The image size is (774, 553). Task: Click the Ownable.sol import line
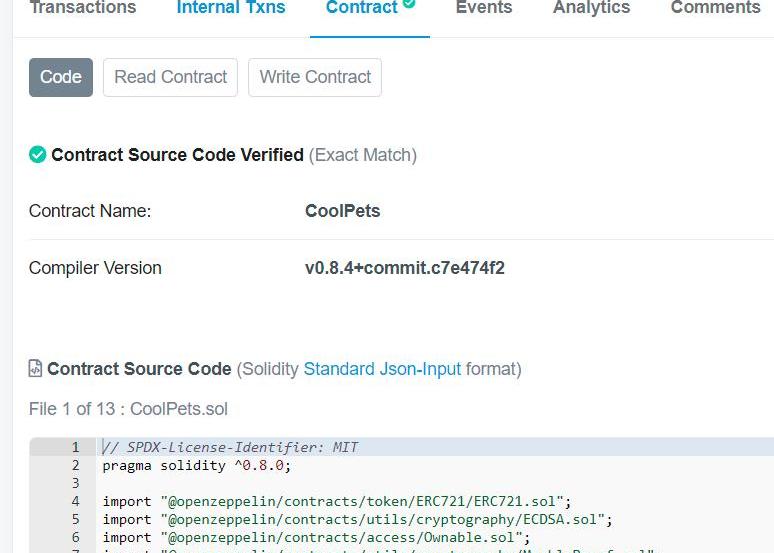(316, 537)
